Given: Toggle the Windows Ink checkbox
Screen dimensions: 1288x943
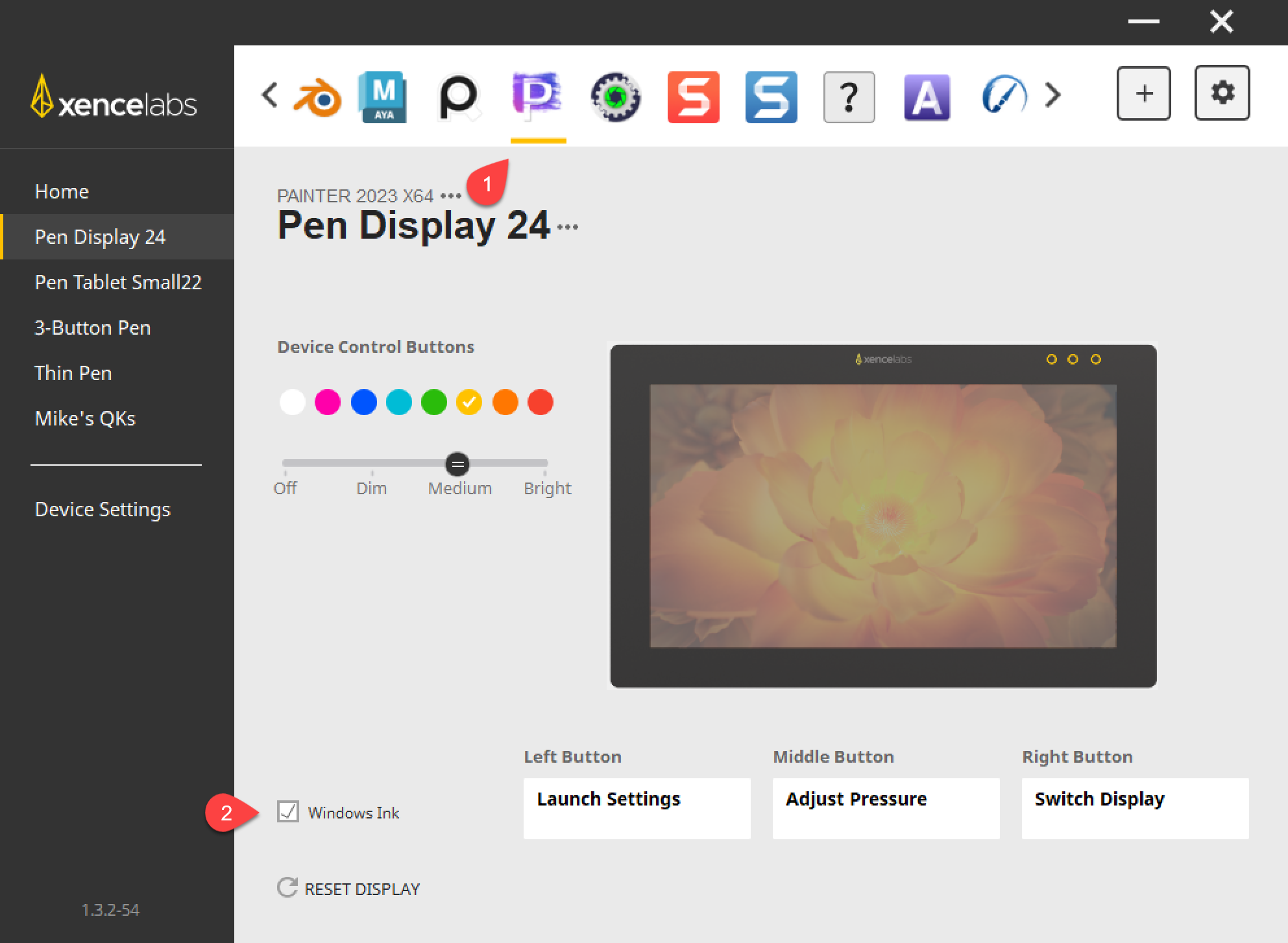Looking at the screenshot, I should [288, 811].
